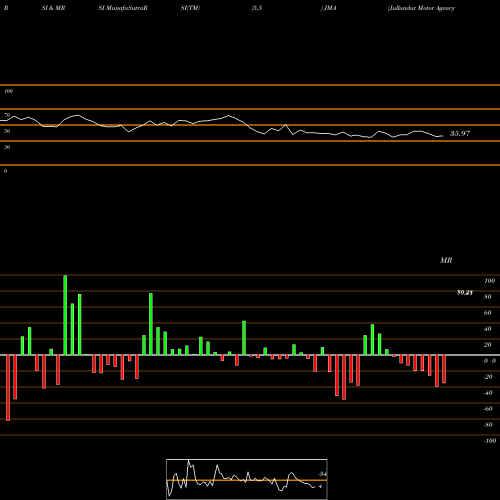Click the MR right-axis label 100

(490, 281)
